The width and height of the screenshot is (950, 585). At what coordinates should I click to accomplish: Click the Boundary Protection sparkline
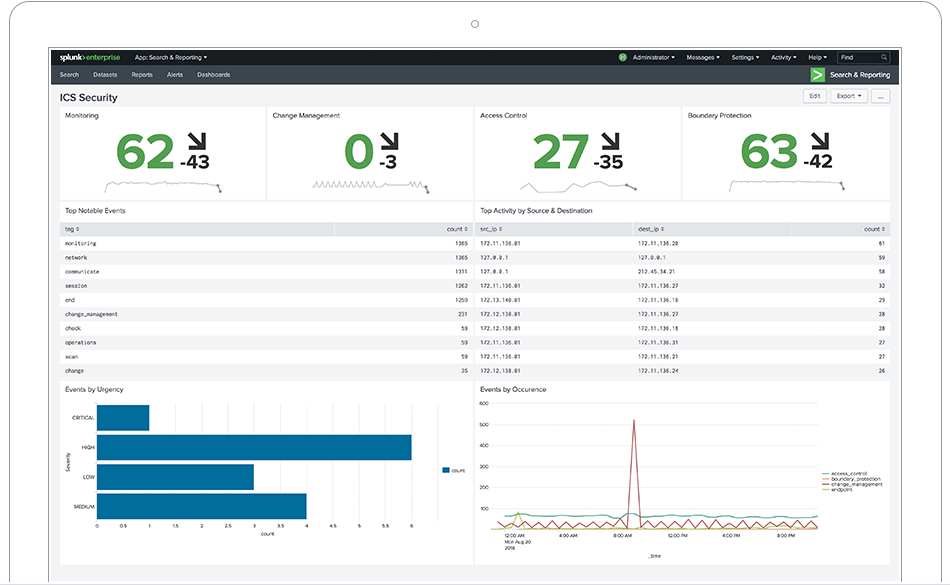click(x=786, y=185)
